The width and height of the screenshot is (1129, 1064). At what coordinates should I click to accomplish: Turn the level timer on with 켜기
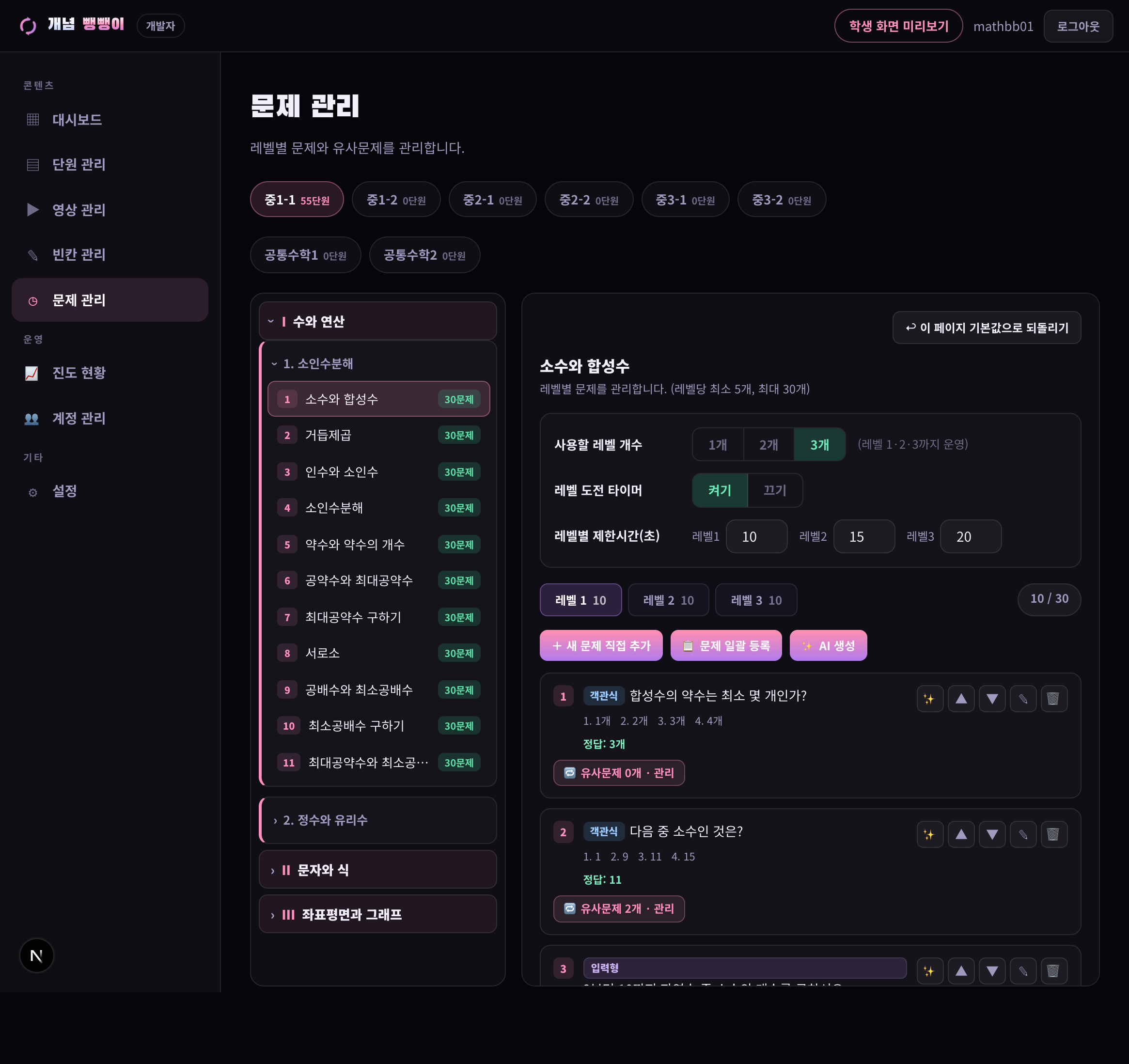[720, 490]
